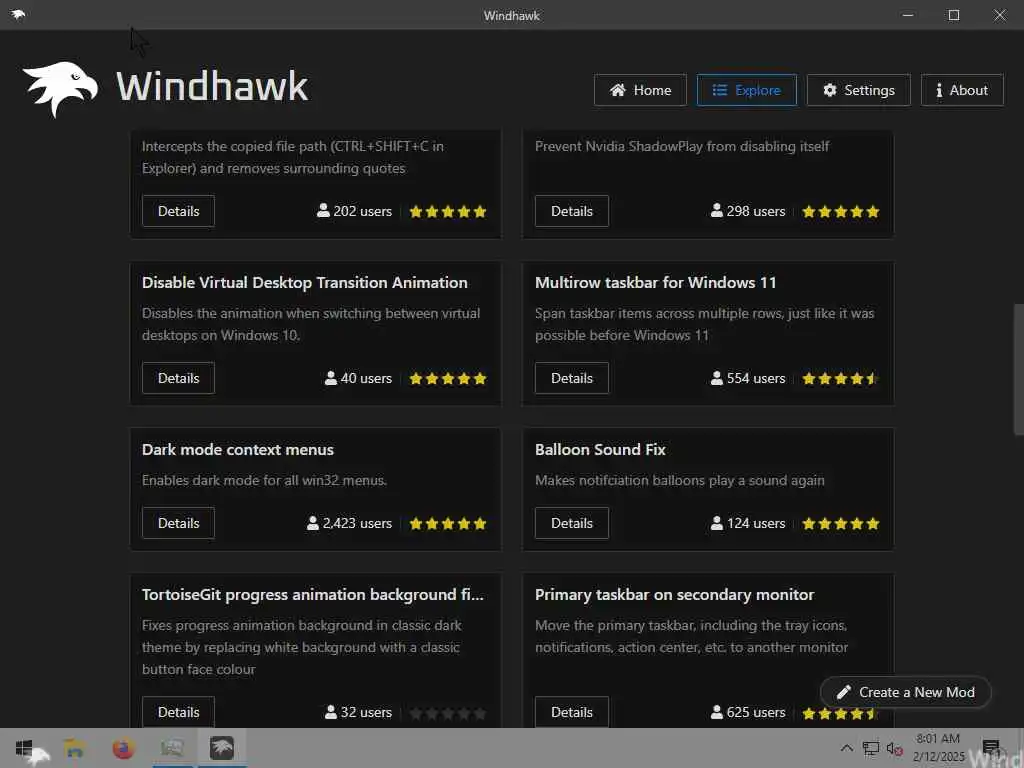The image size is (1024, 768).
Task: Click text 'Prevent Nvidia ShadowPlay from disabling itself'
Action: 682,146
